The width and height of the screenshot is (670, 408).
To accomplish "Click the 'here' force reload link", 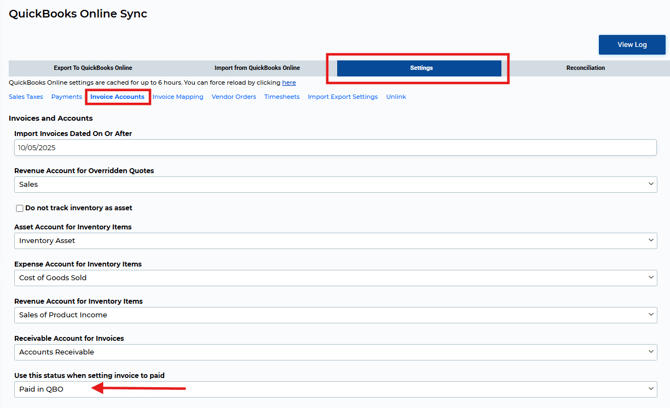I will 289,82.
